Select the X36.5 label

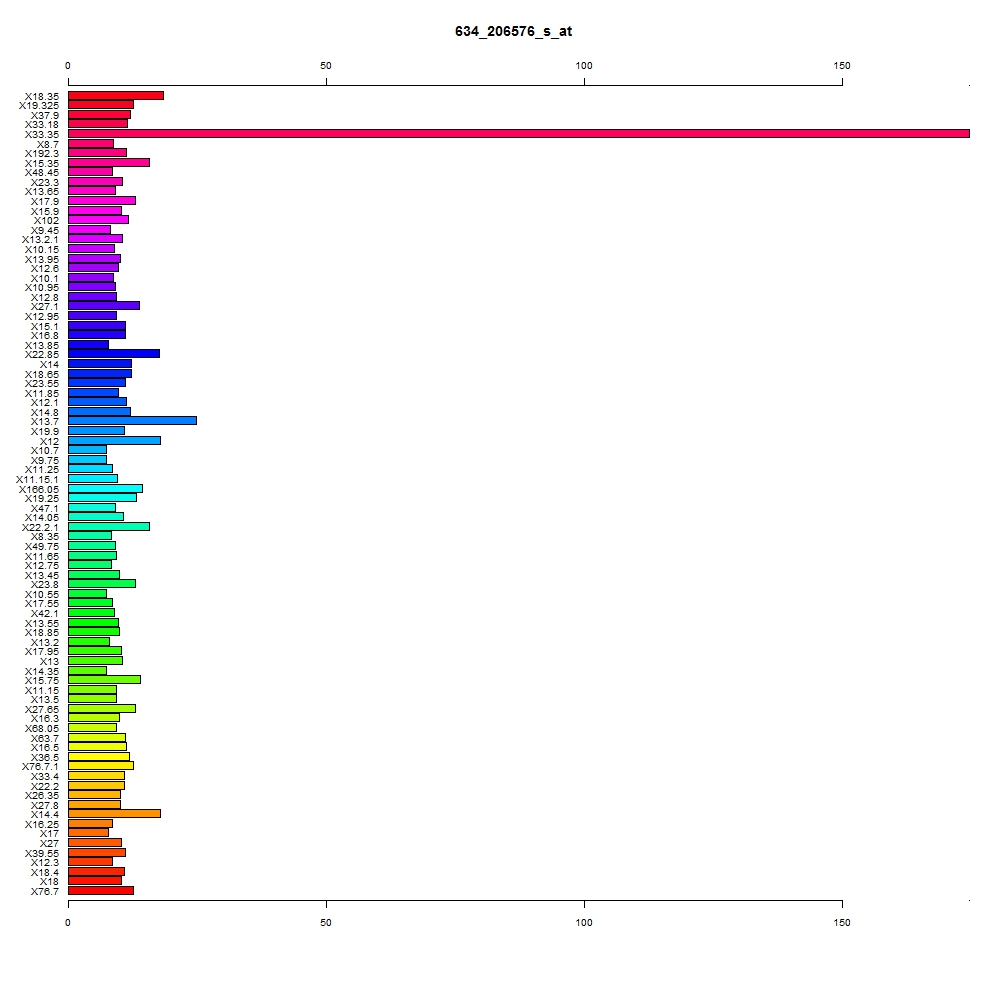coord(45,758)
